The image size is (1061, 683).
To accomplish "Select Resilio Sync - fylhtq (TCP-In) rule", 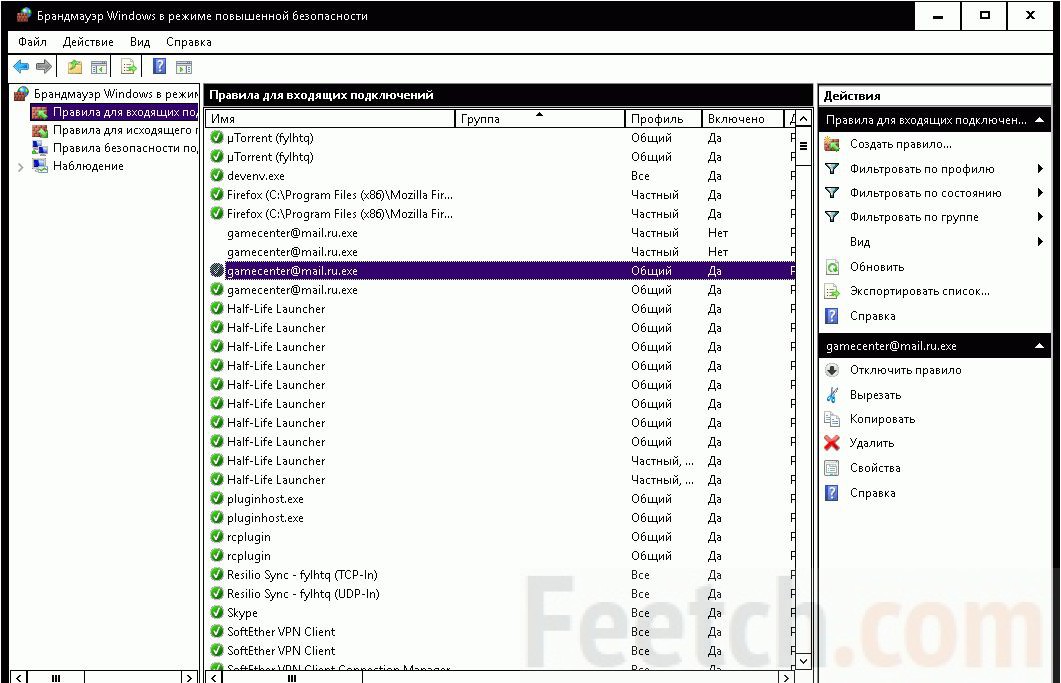I will 501,575.
